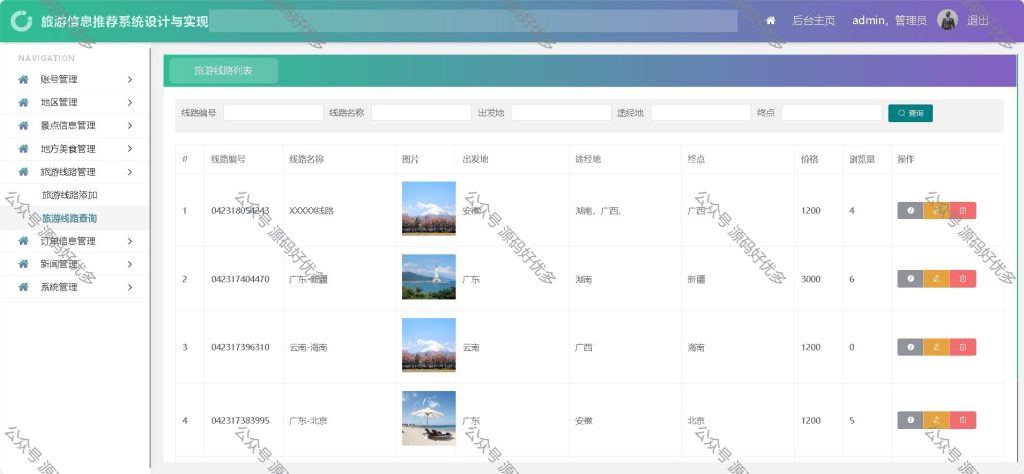Edit route 042317396310 with orange icon
This screenshot has width=1024, height=474.
click(x=936, y=347)
